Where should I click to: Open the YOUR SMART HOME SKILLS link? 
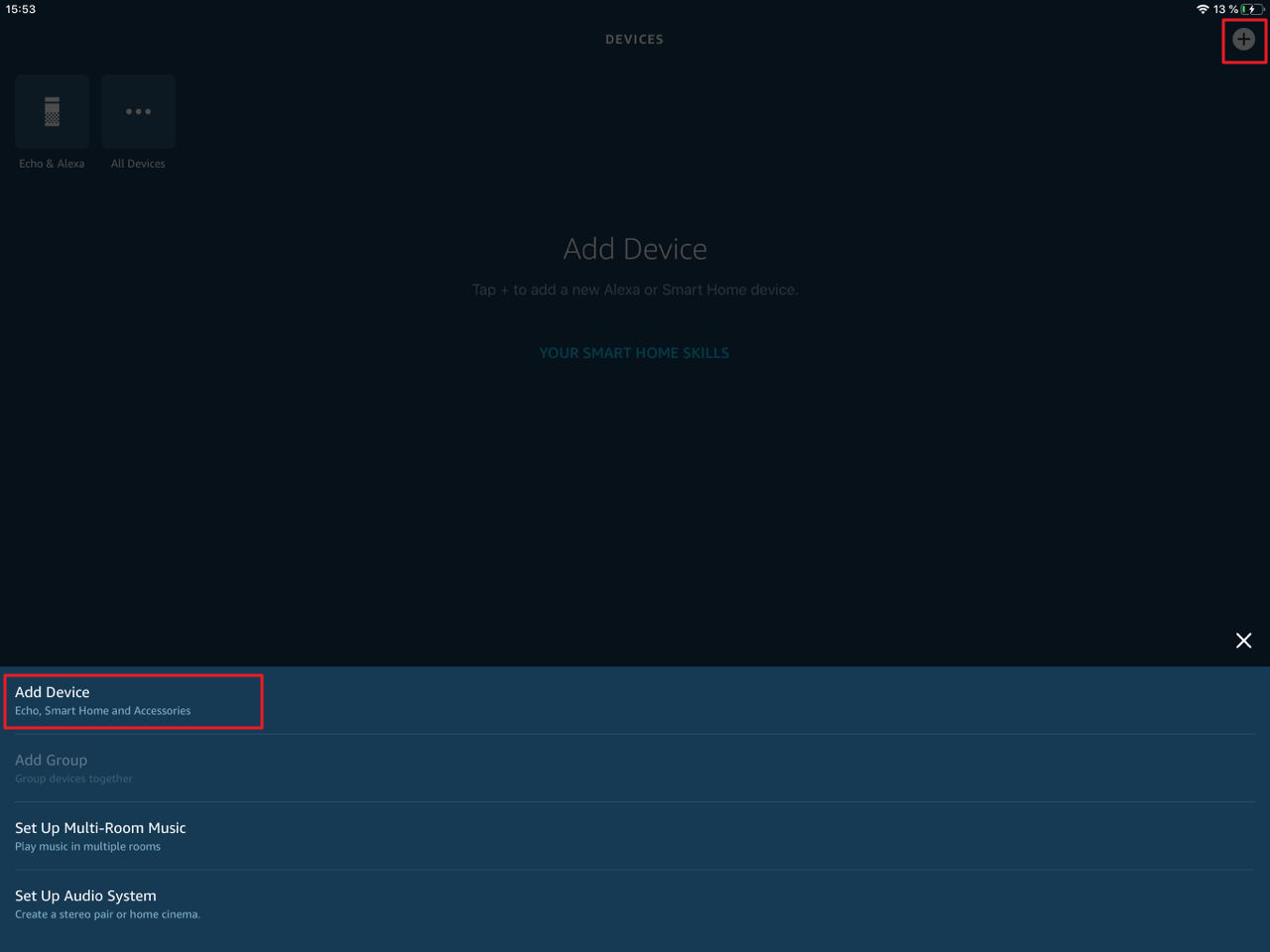tap(634, 353)
